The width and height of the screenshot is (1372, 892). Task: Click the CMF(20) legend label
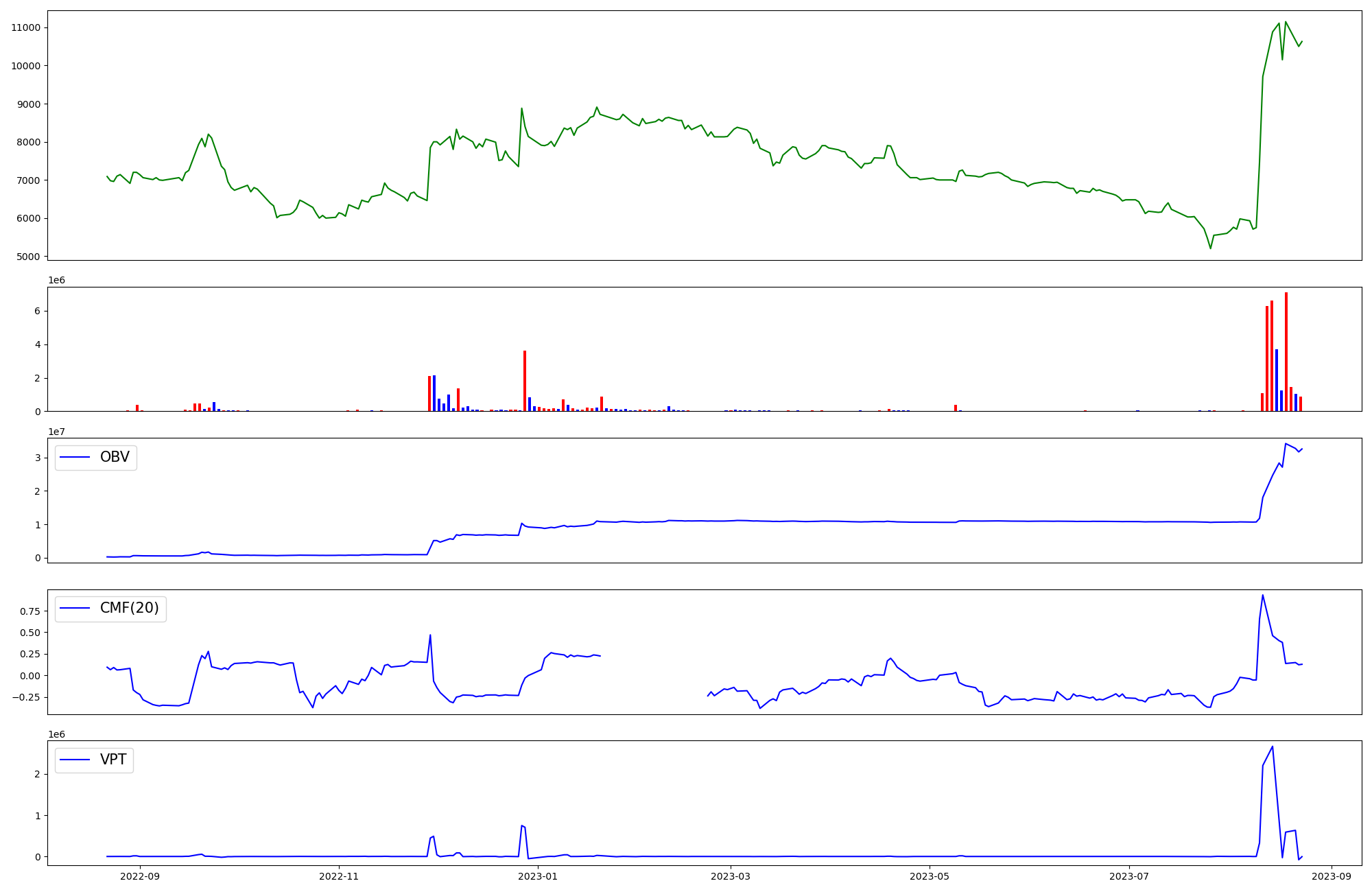coord(129,608)
